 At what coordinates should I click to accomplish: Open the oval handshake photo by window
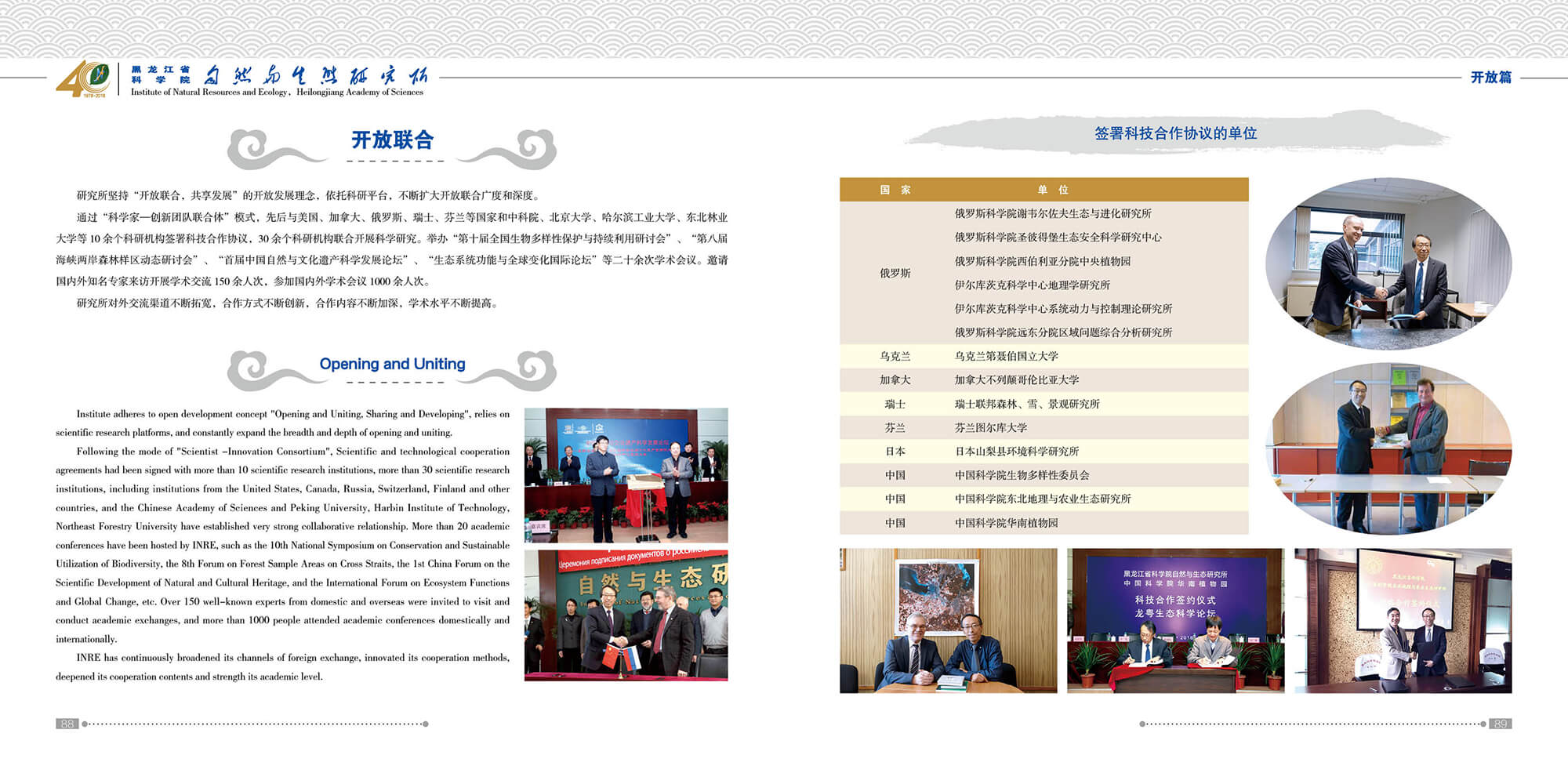tap(1388, 263)
